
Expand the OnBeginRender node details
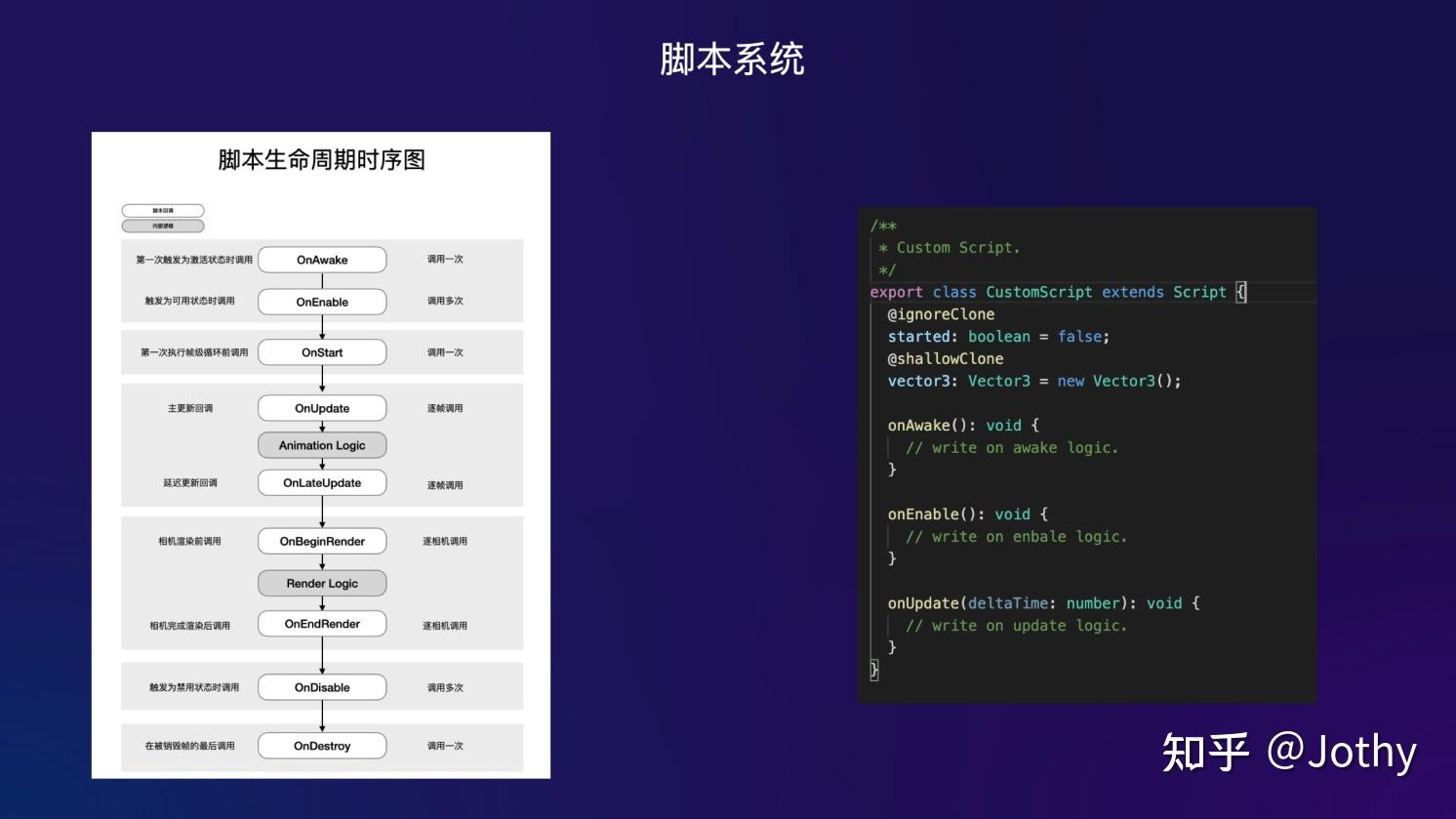point(322,541)
